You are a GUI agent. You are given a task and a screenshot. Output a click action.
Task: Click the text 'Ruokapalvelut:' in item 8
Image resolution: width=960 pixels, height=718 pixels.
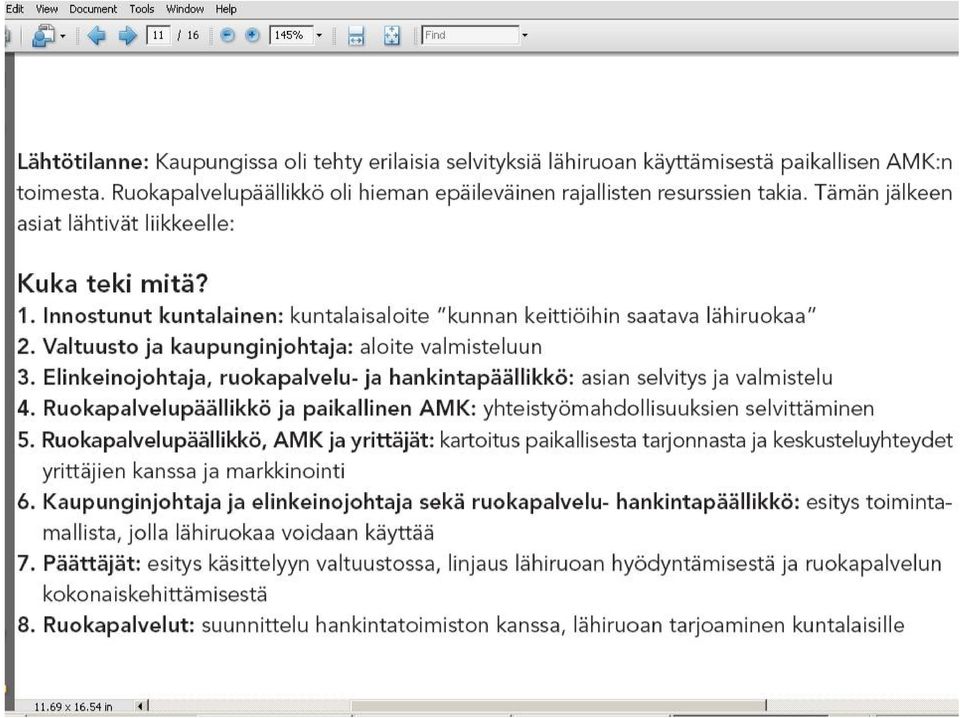point(119,626)
